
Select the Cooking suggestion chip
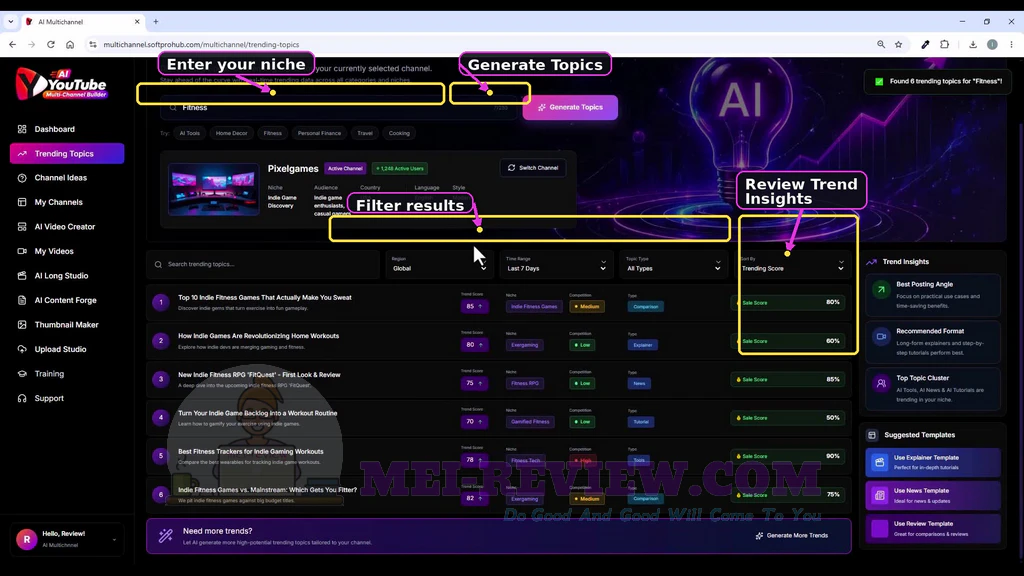(x=399, y=133)
